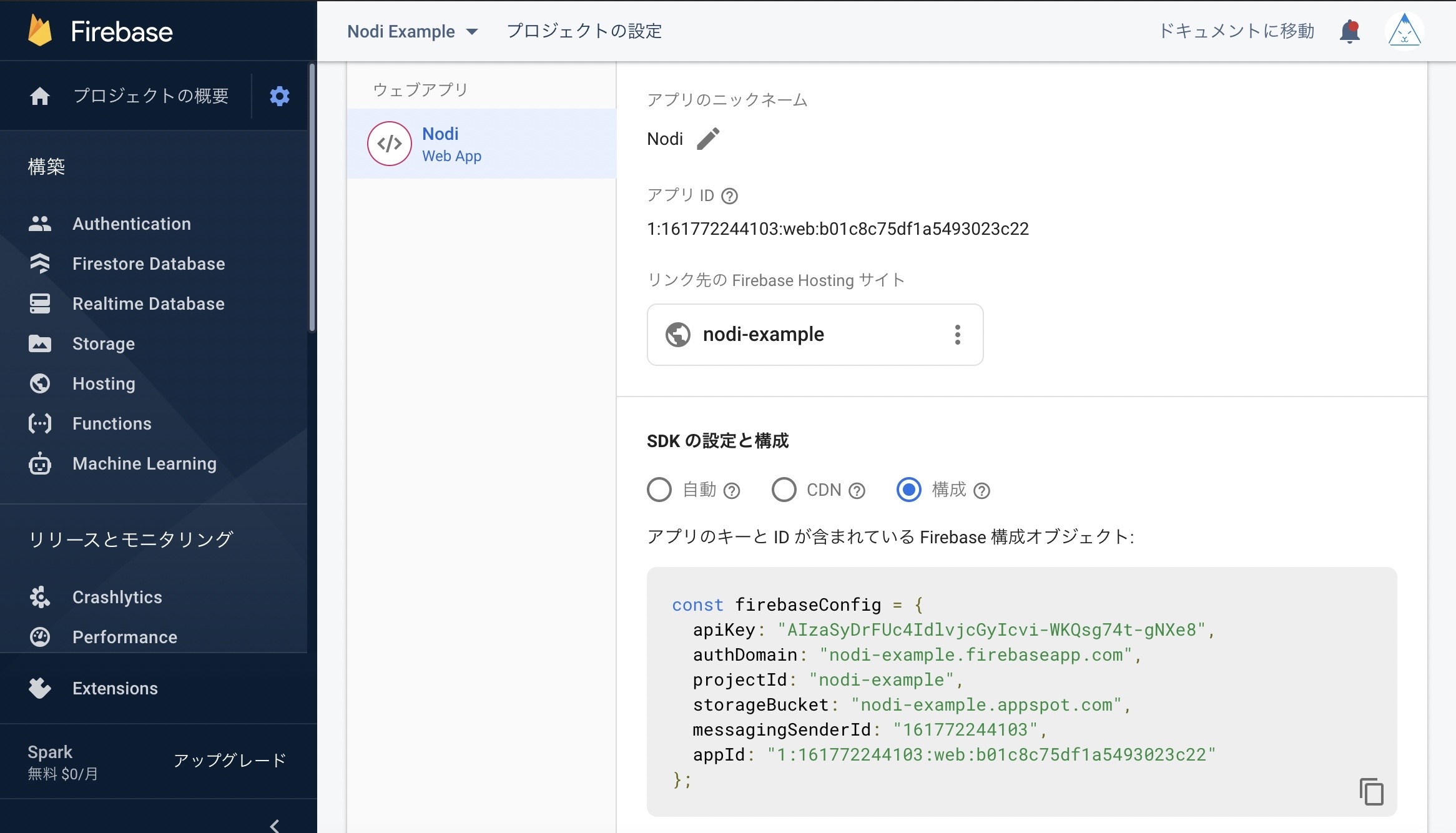Open nodi-example hosting site menu
1456x833 pixels.
pos(956,334)
